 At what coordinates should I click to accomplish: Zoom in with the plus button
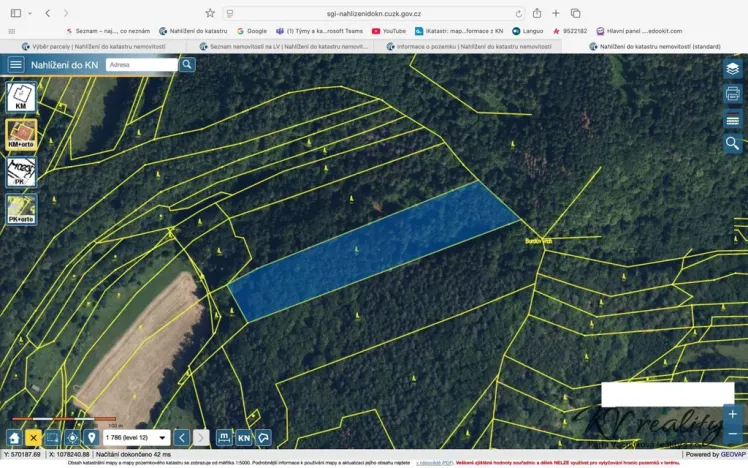(x=732, y=414)
